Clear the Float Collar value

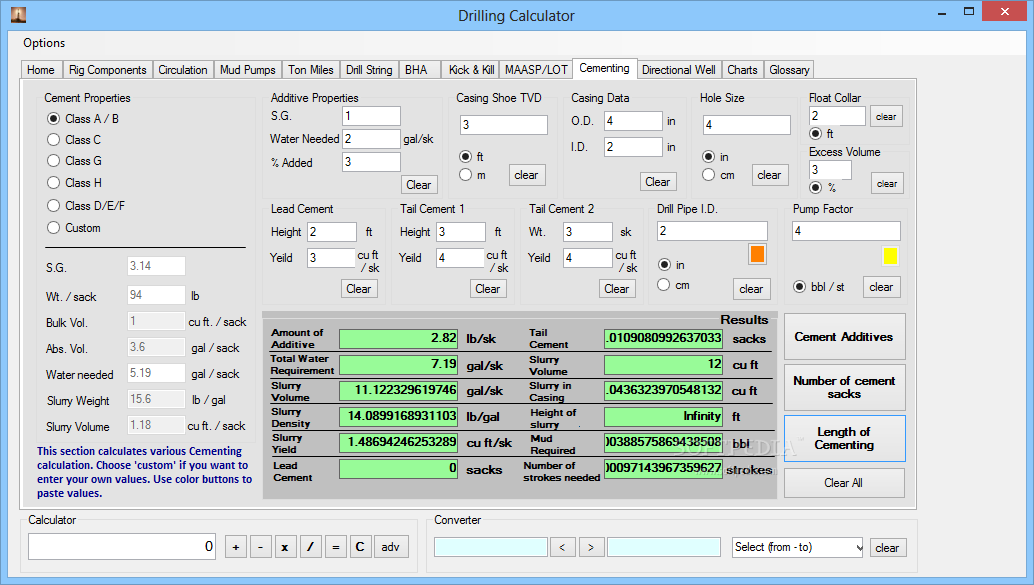pos(886,117)
